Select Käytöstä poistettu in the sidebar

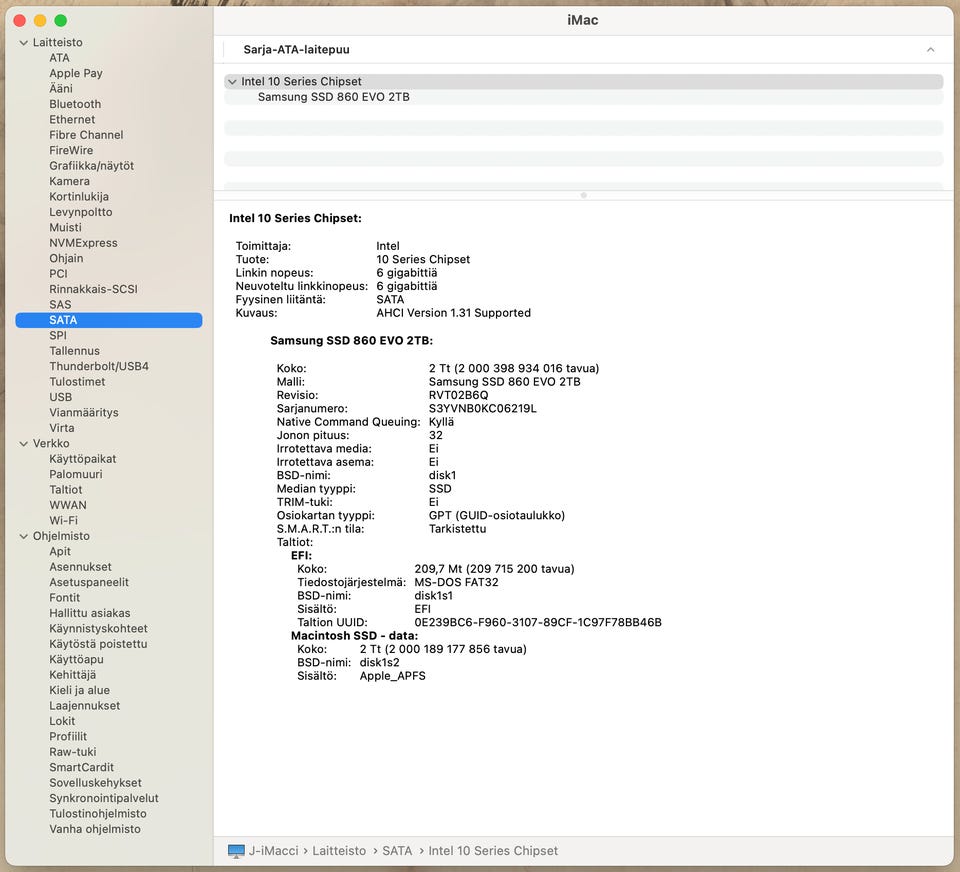click(x=98, y=644)
